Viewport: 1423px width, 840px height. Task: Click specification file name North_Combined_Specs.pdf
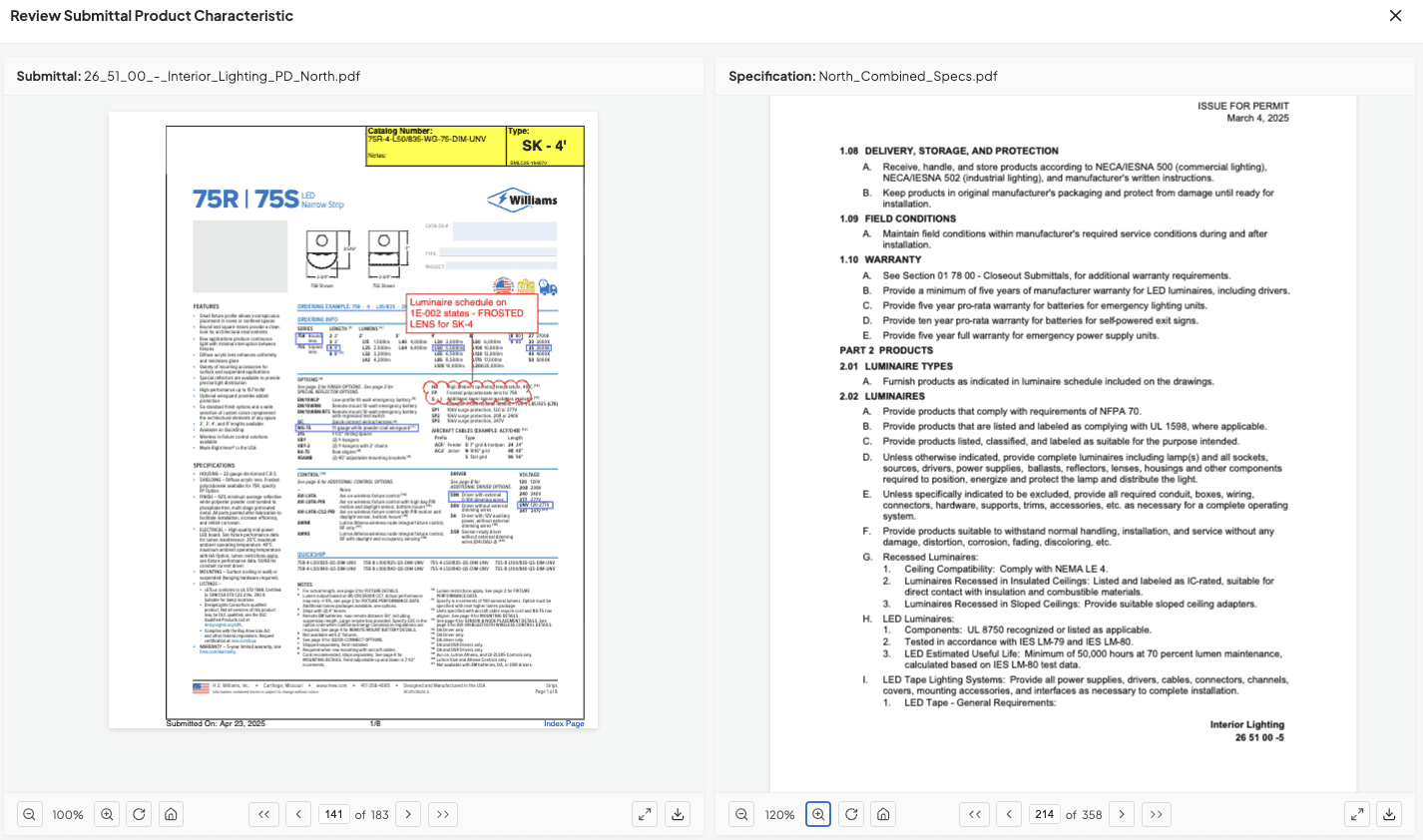tap(908, 76)
